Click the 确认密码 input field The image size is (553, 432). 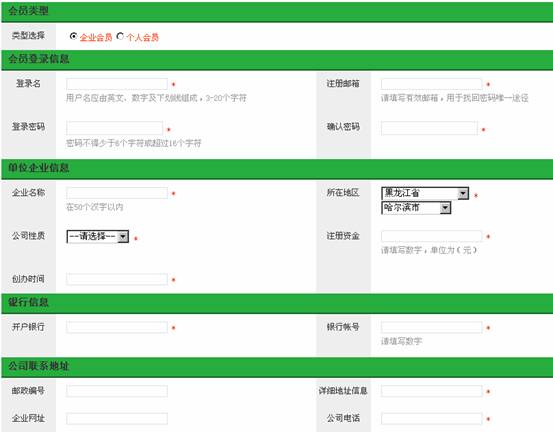click(x=429, y=128)
